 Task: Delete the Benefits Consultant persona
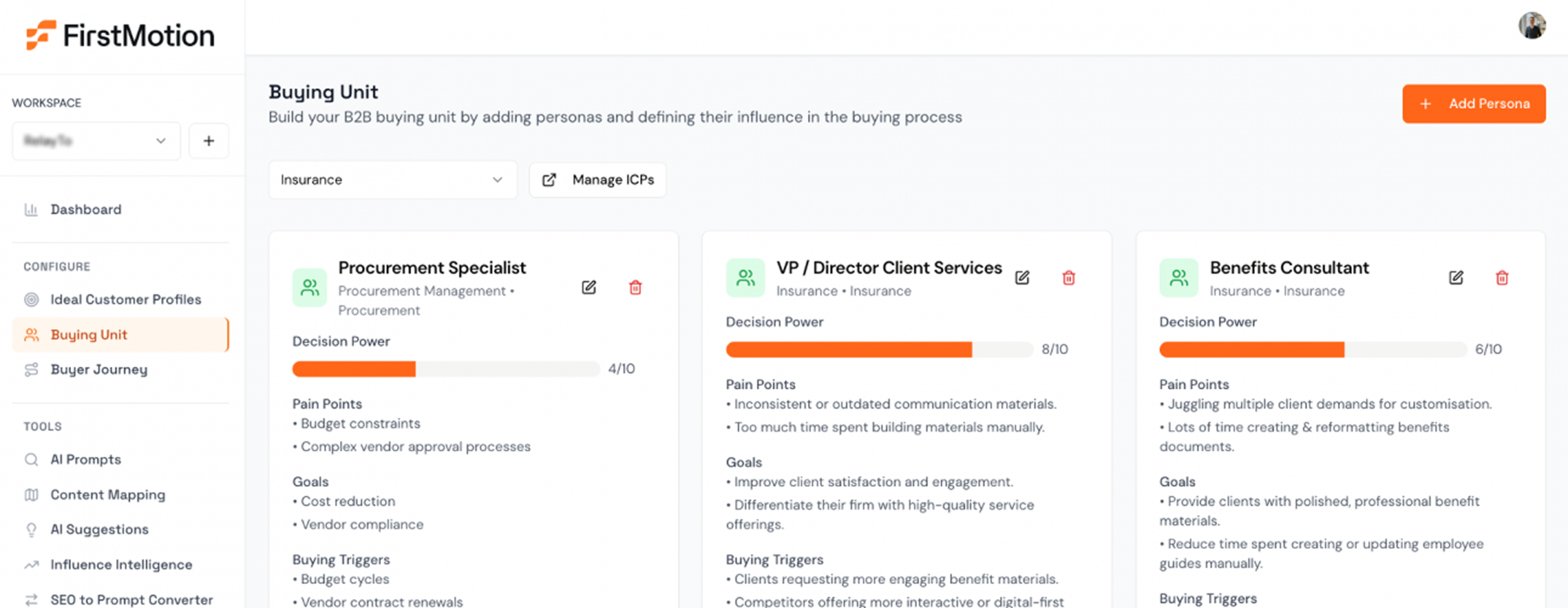click(1502, 278)
